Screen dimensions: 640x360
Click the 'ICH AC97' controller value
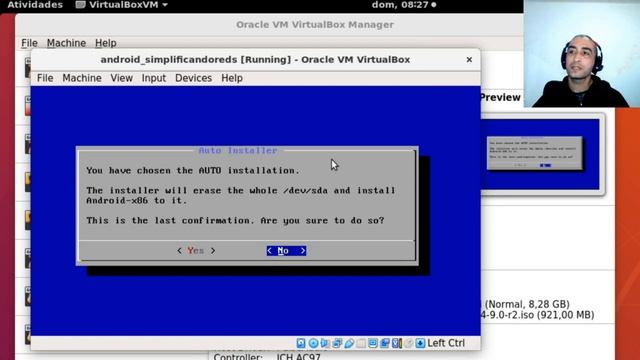[x=298, y=357]
